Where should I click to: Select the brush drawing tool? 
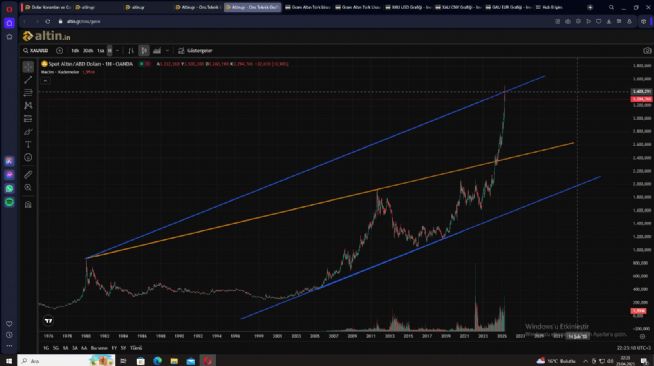point(28,132)
